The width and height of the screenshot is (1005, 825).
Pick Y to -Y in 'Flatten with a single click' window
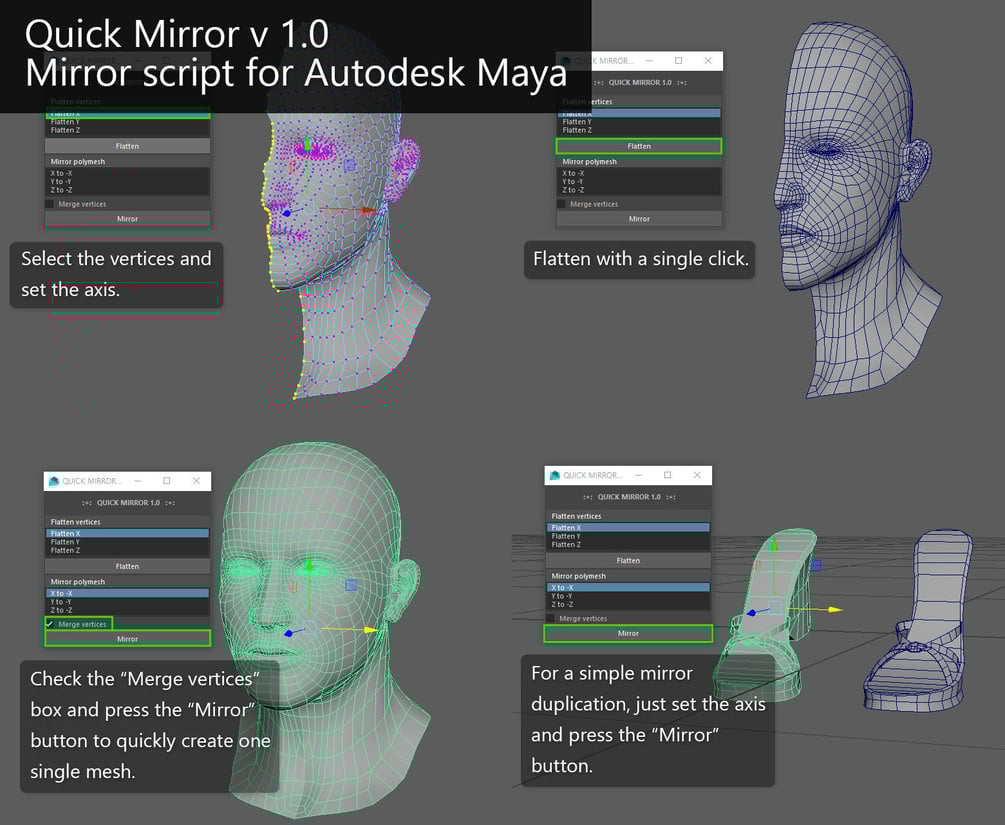pyautogui.click(x=638, y=181)
